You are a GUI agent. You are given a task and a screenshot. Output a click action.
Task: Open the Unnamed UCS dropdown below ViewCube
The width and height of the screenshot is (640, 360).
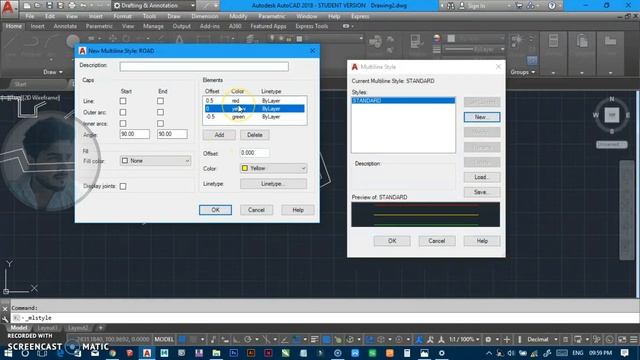611,144
